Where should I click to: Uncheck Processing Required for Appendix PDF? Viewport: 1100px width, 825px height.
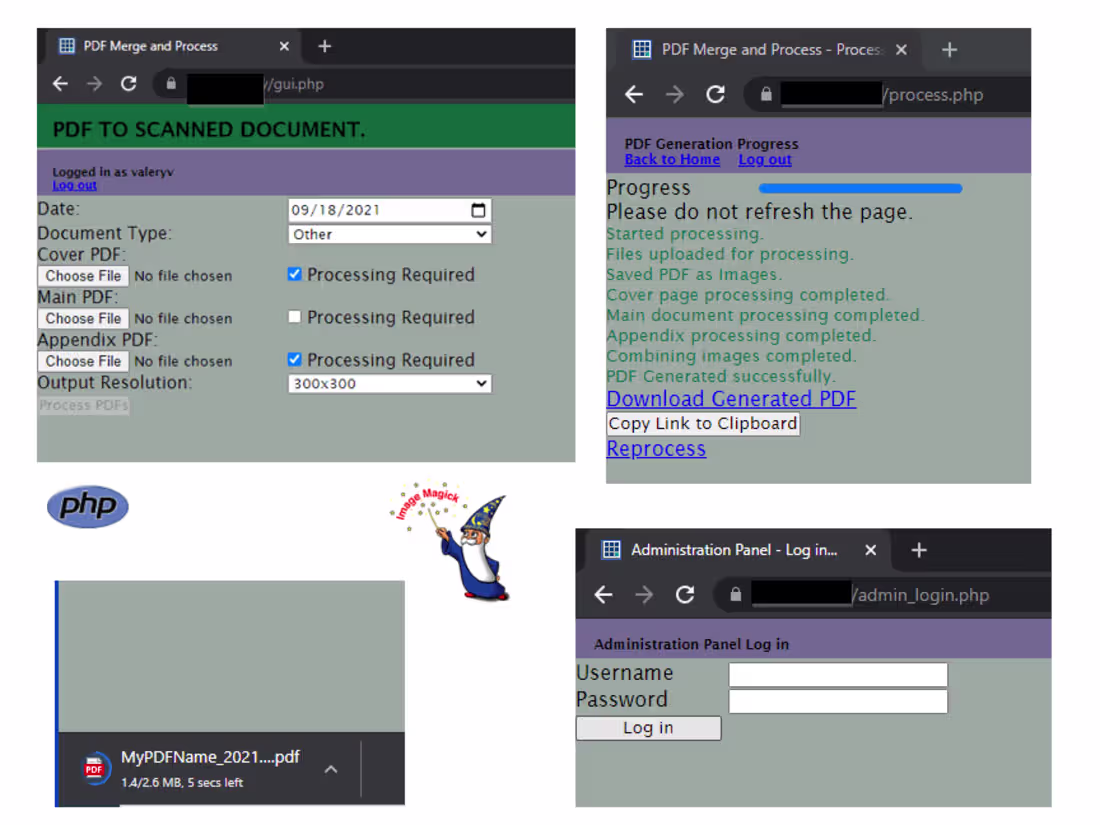pos(294,360)
